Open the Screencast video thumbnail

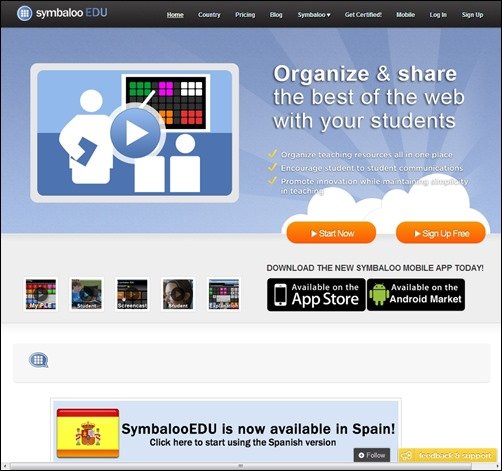[132, 294]
